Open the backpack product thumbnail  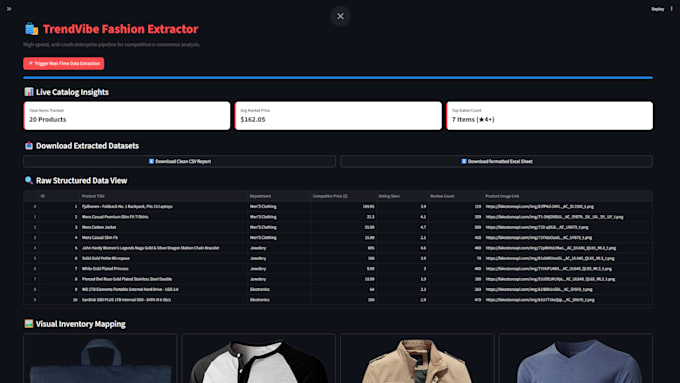tap(100, 359)
